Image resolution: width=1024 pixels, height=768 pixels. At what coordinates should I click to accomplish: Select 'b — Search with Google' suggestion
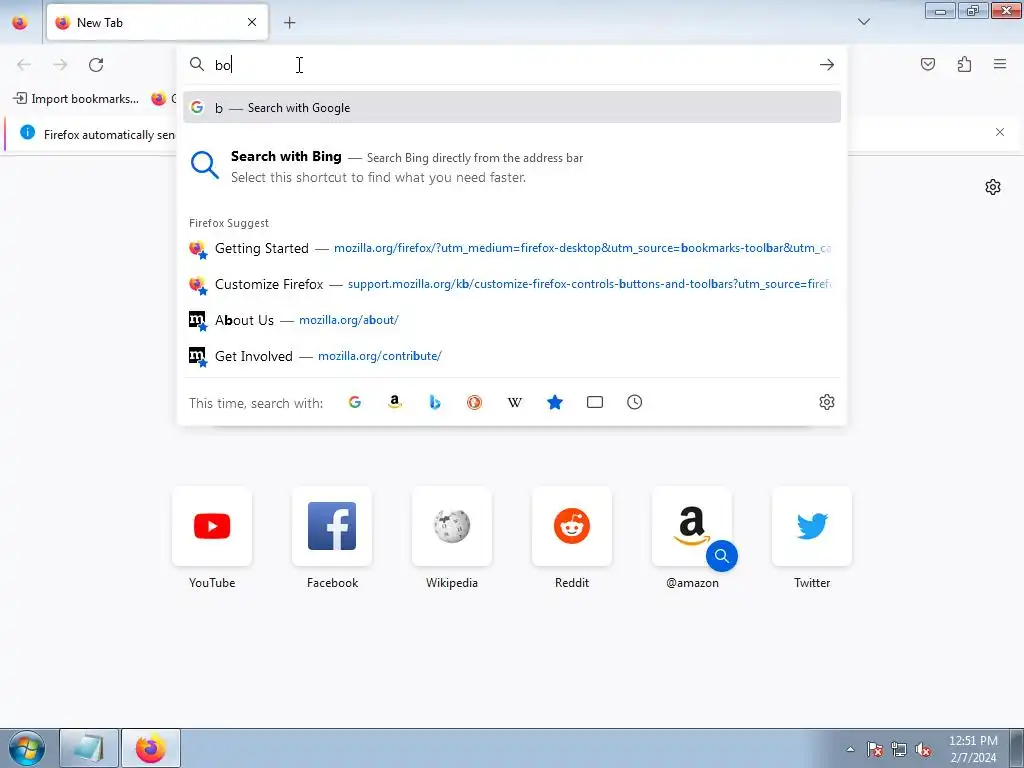tap(512, 107)
